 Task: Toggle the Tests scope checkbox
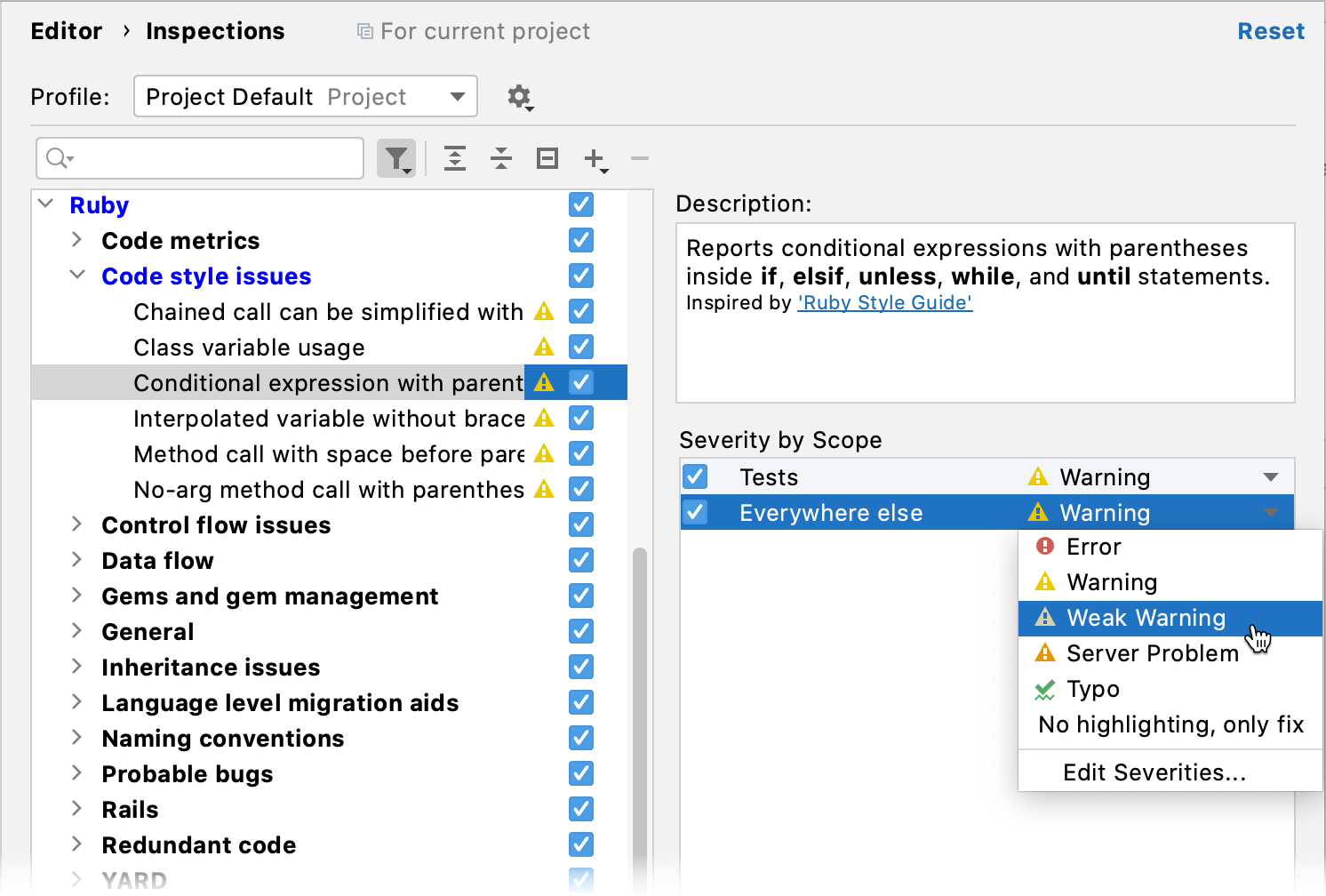(x=695, y=477)
